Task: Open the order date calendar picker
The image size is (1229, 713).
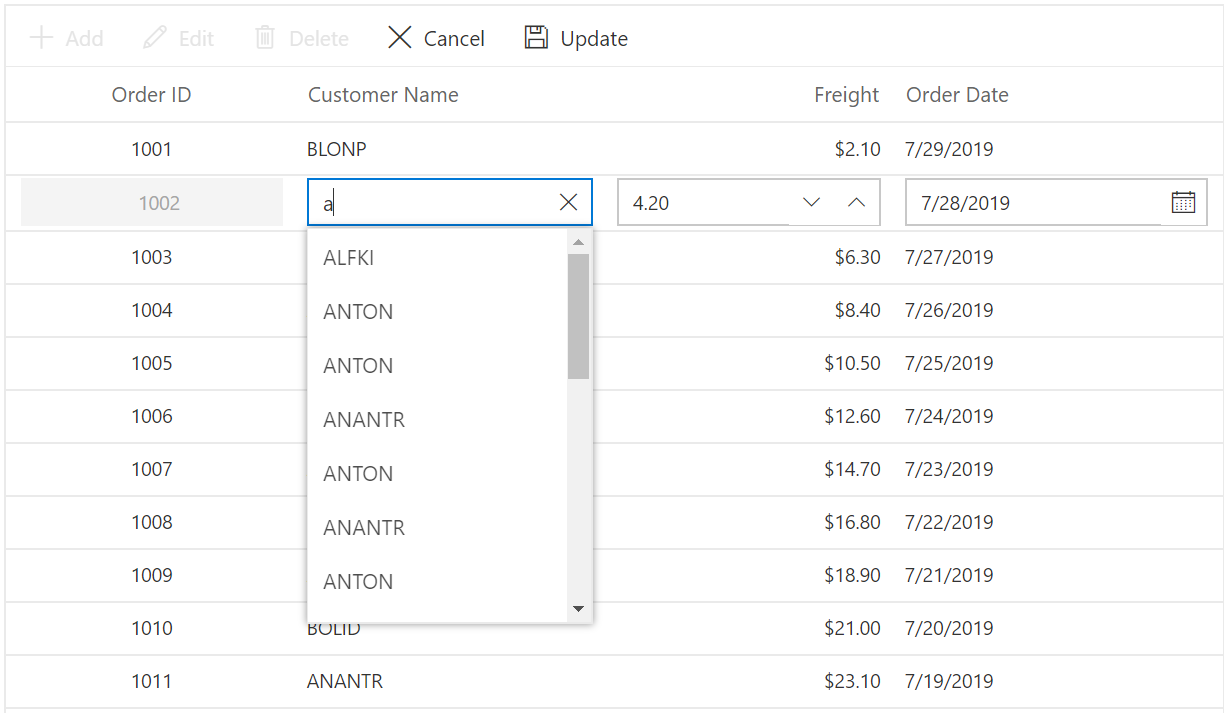Action: click(x=1183, y=203)
